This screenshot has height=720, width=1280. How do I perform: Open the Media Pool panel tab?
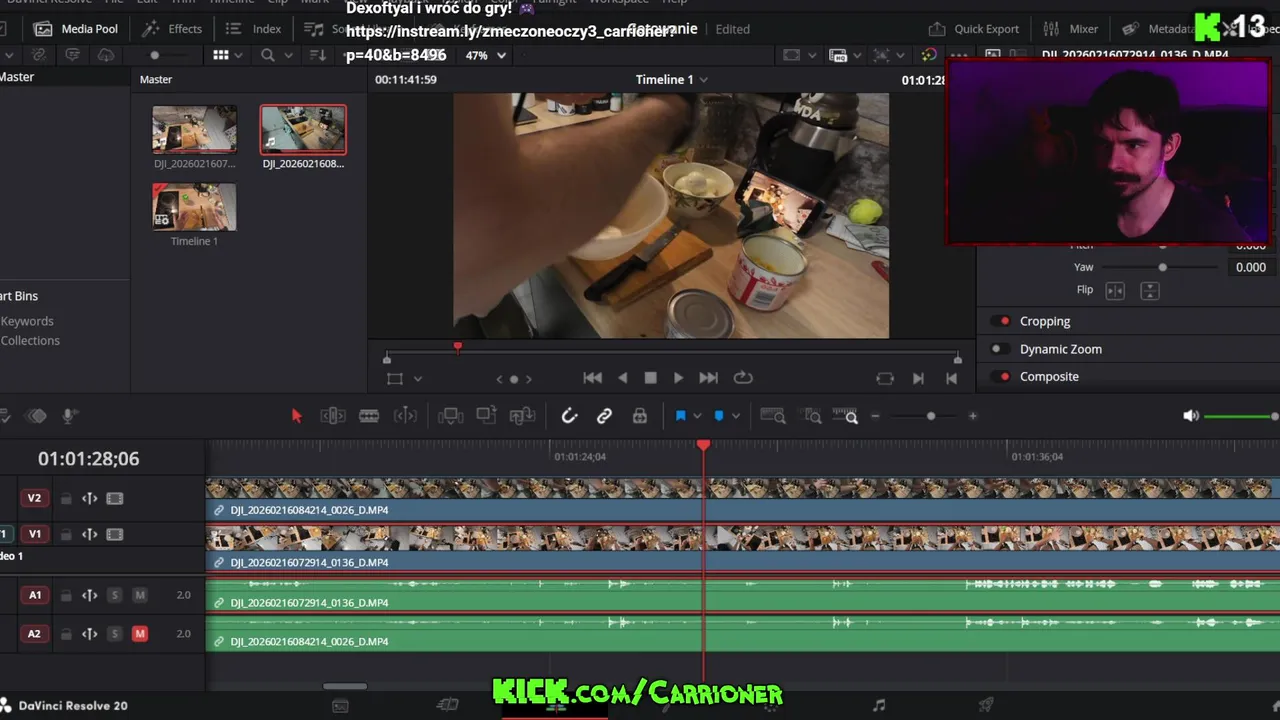76,29
